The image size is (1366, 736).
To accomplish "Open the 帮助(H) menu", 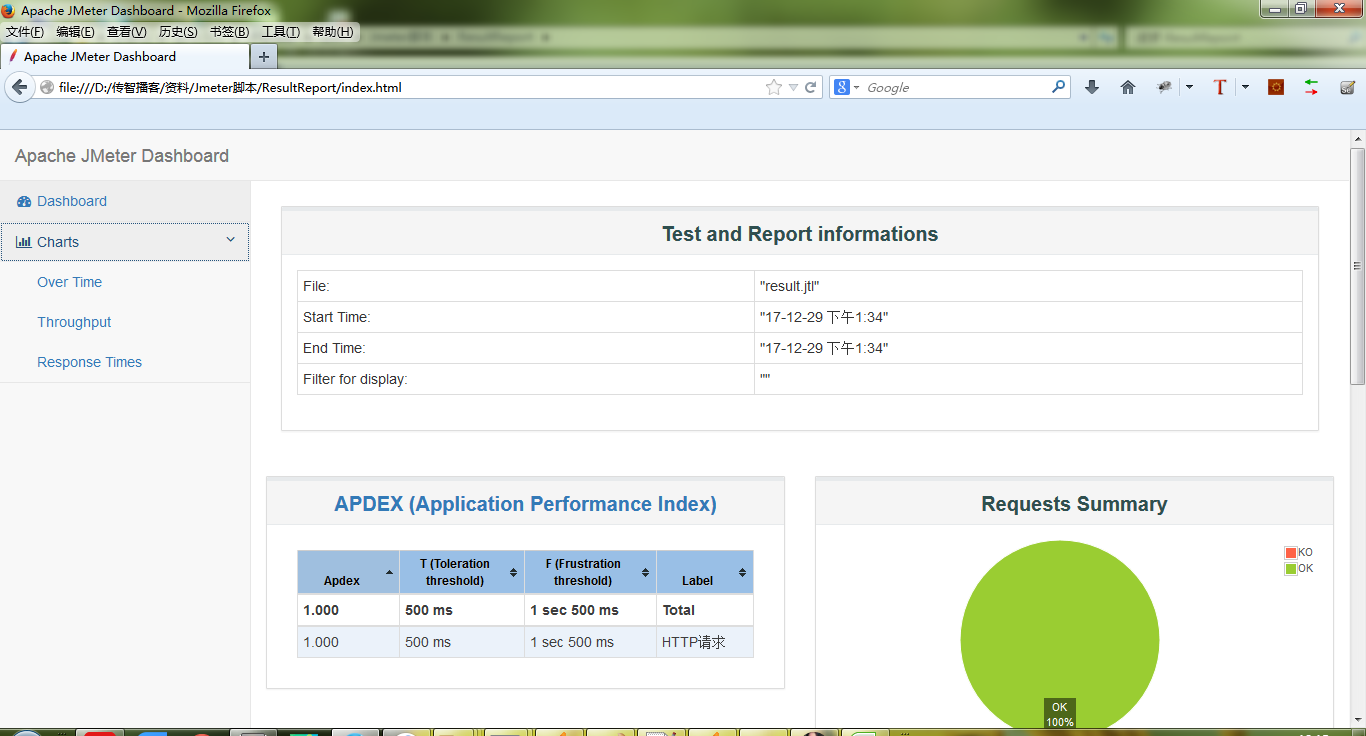I will click(333, 32).
